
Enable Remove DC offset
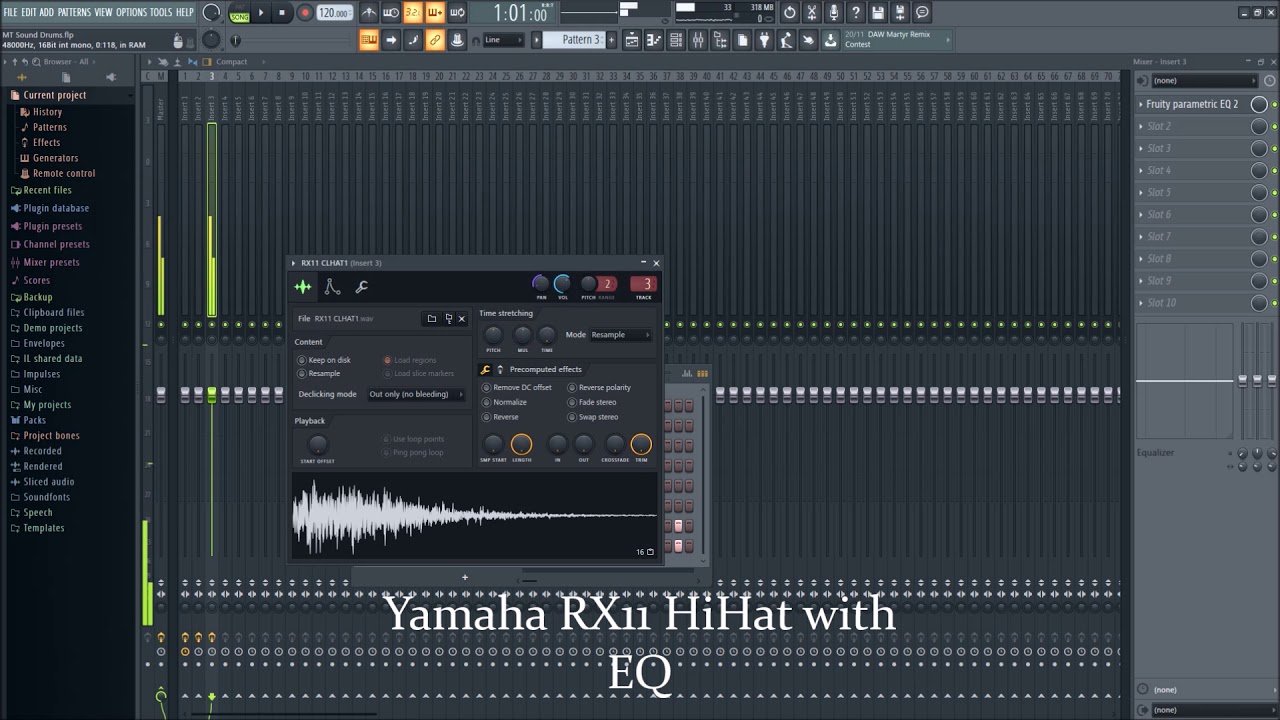pos(517,388)
